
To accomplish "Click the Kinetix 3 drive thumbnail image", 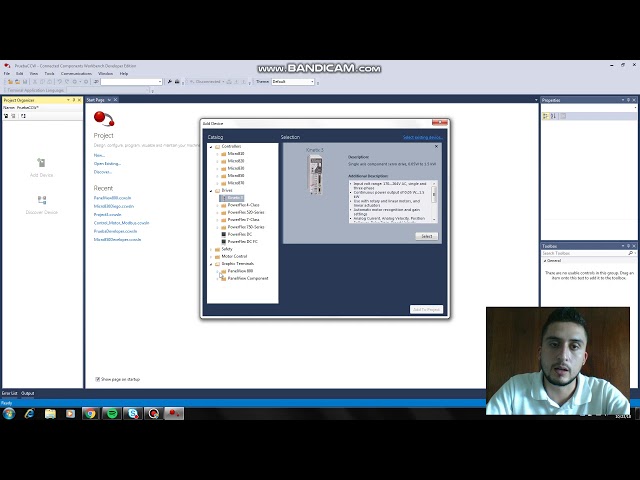I will coord(315,176).
